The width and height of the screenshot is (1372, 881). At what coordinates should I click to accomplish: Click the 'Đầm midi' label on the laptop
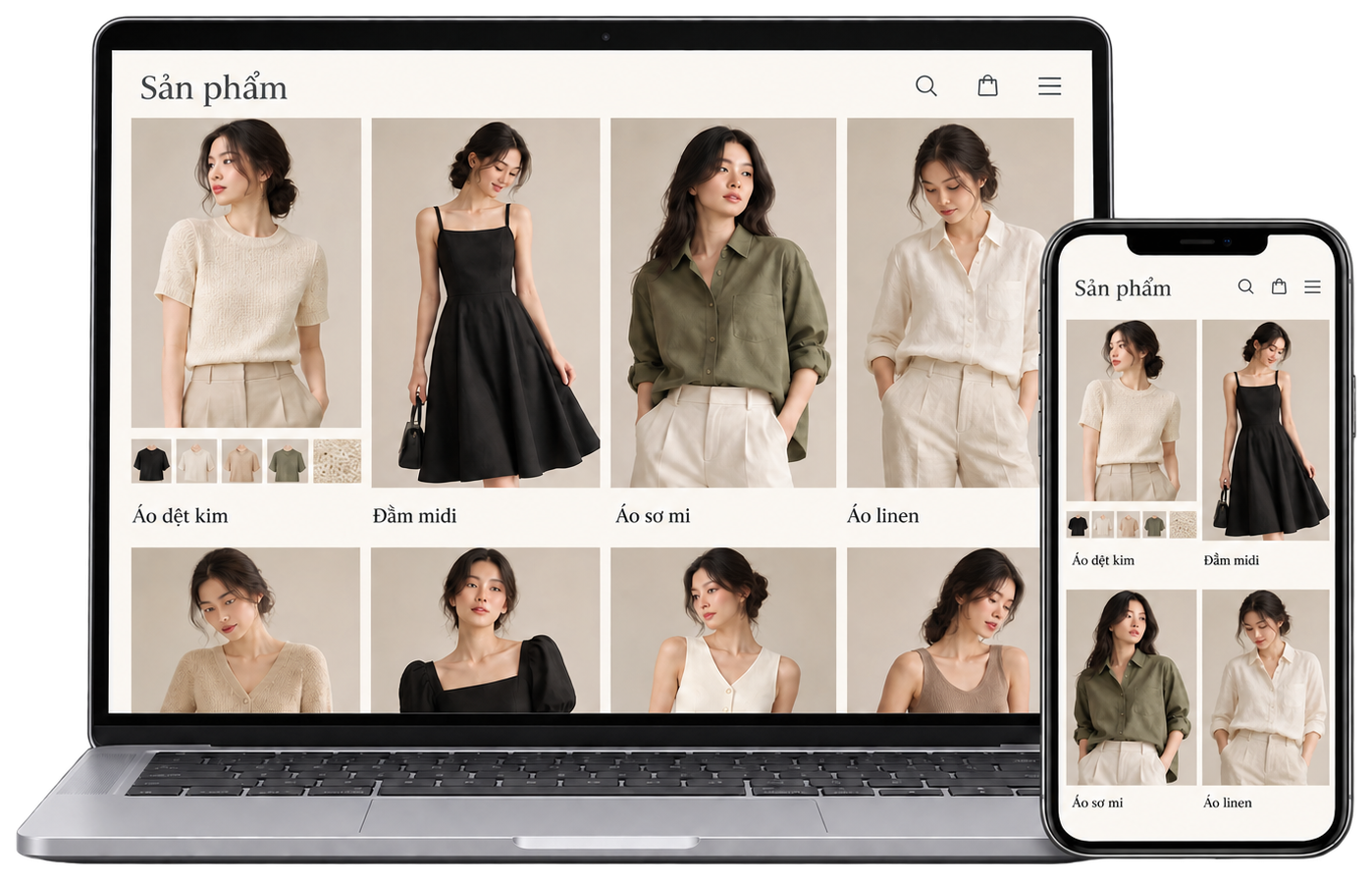click(x=414, y=515)
